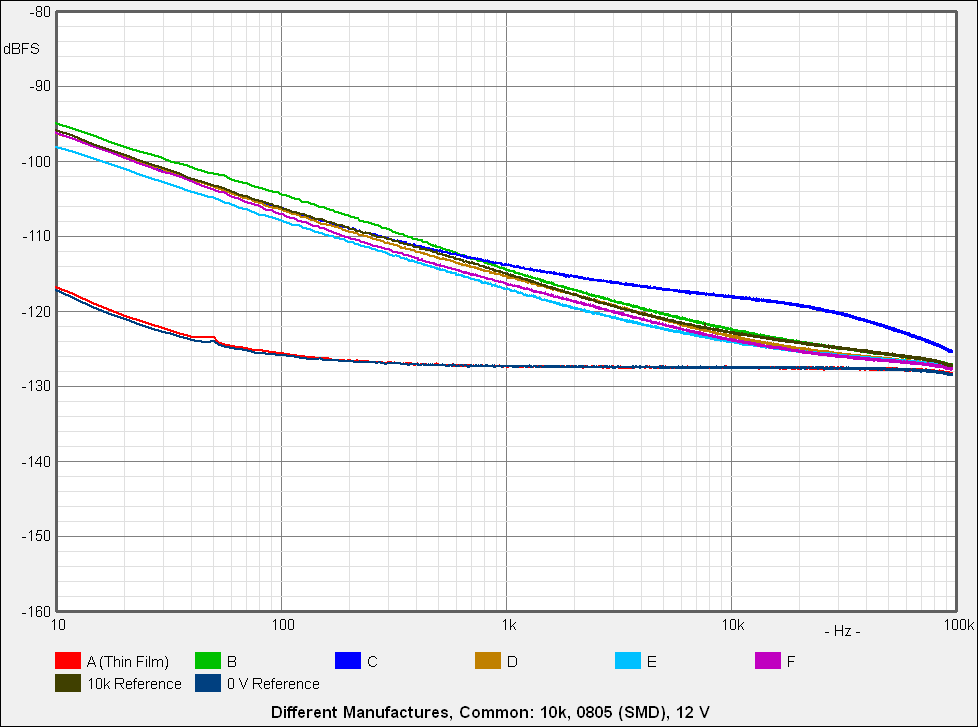Click the dark olive 10k Reference swatch

[x=68, y=683]
